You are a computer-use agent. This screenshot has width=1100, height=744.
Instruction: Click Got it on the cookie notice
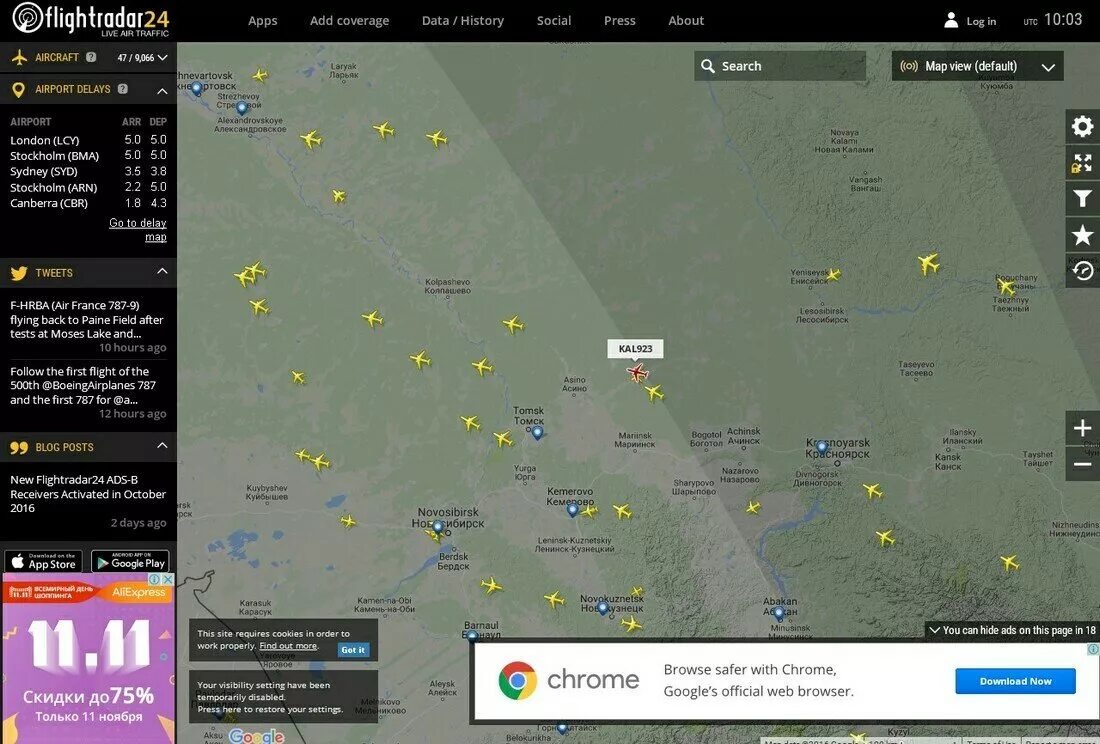(353, 650)
